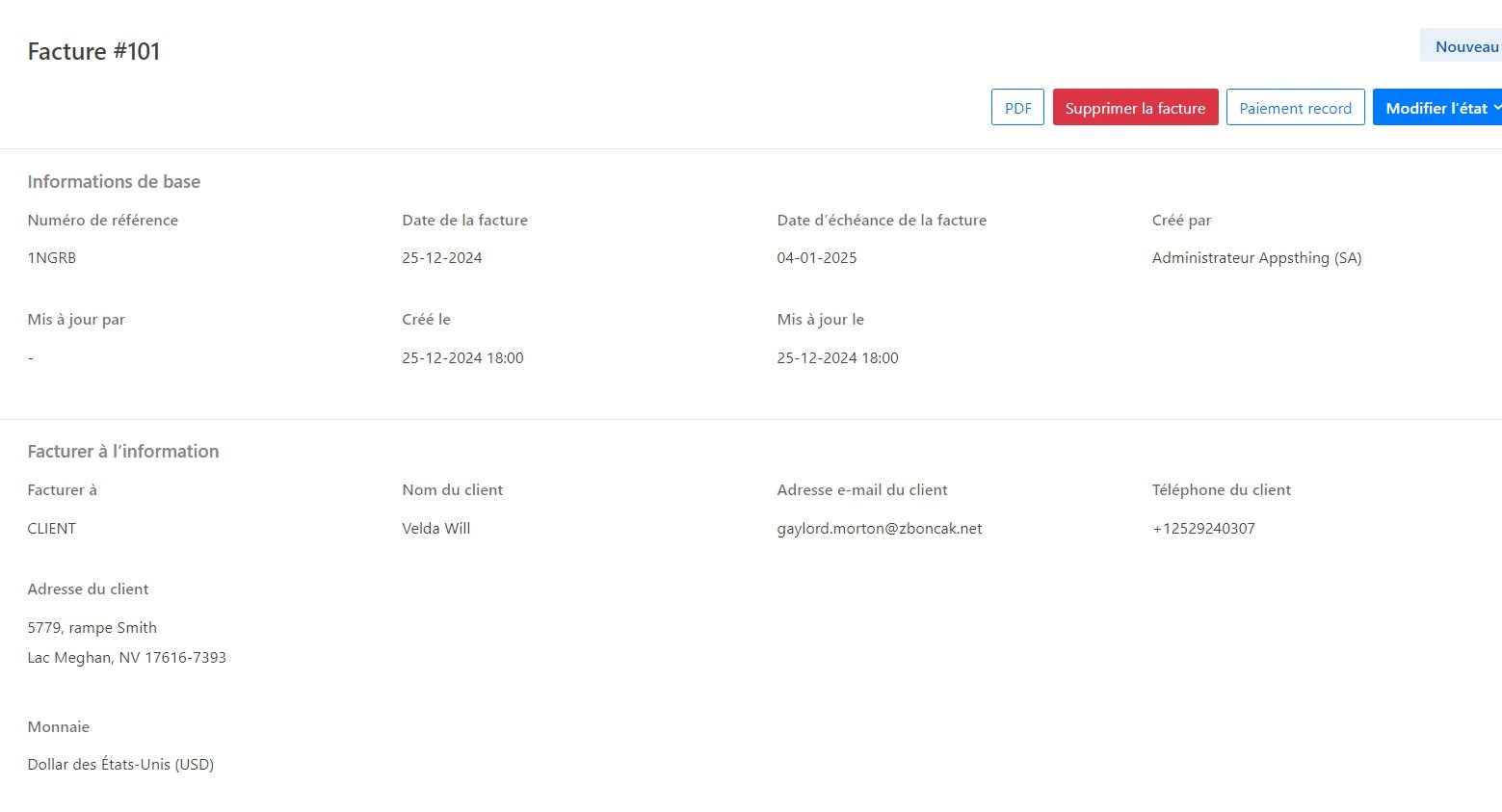The width and height of the screenshot is (1502, 812).
Task: Click the red Supprimer la facture button
Action: point(1135,108)
